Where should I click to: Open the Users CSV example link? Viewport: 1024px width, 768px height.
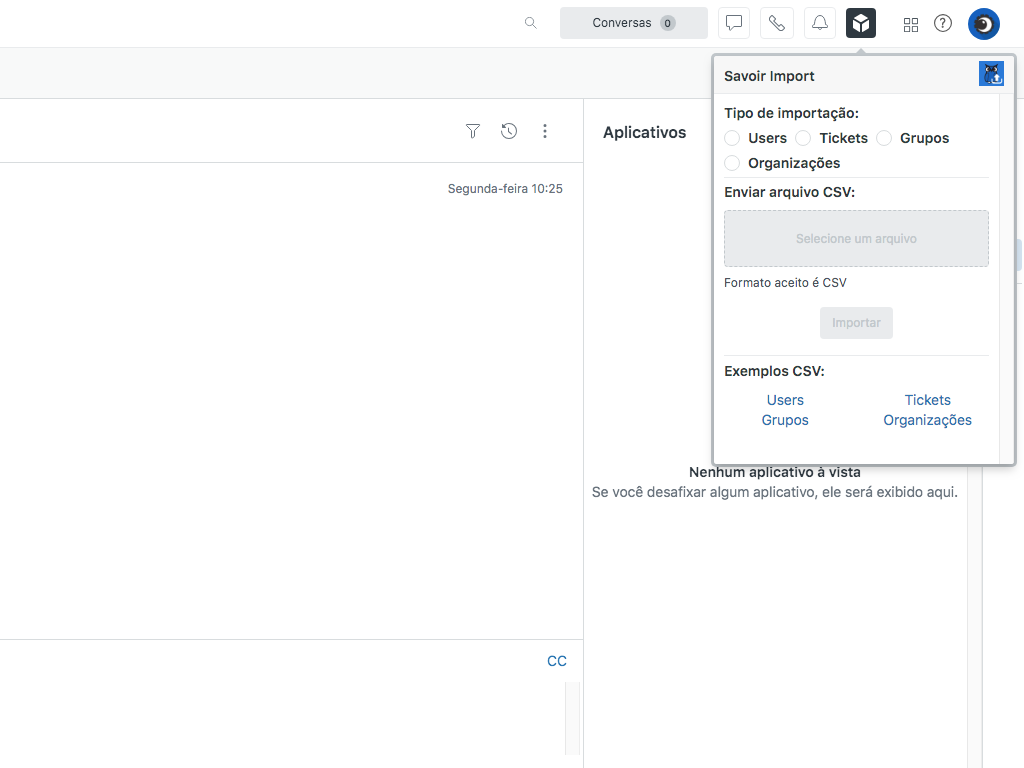point(785,400)
